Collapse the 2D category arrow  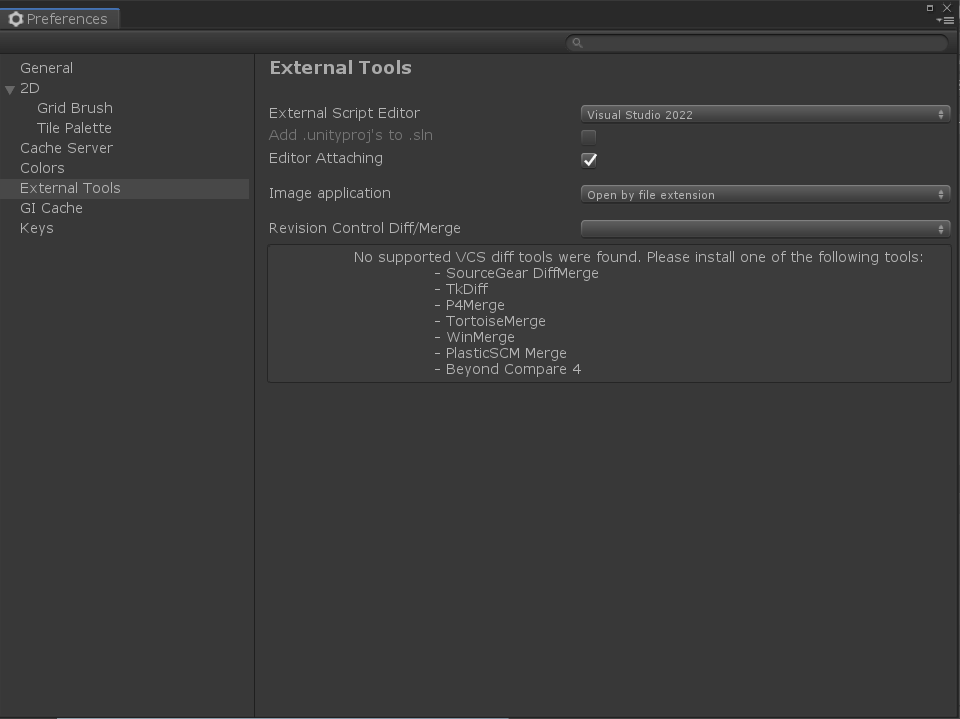(x=10, y=90)
